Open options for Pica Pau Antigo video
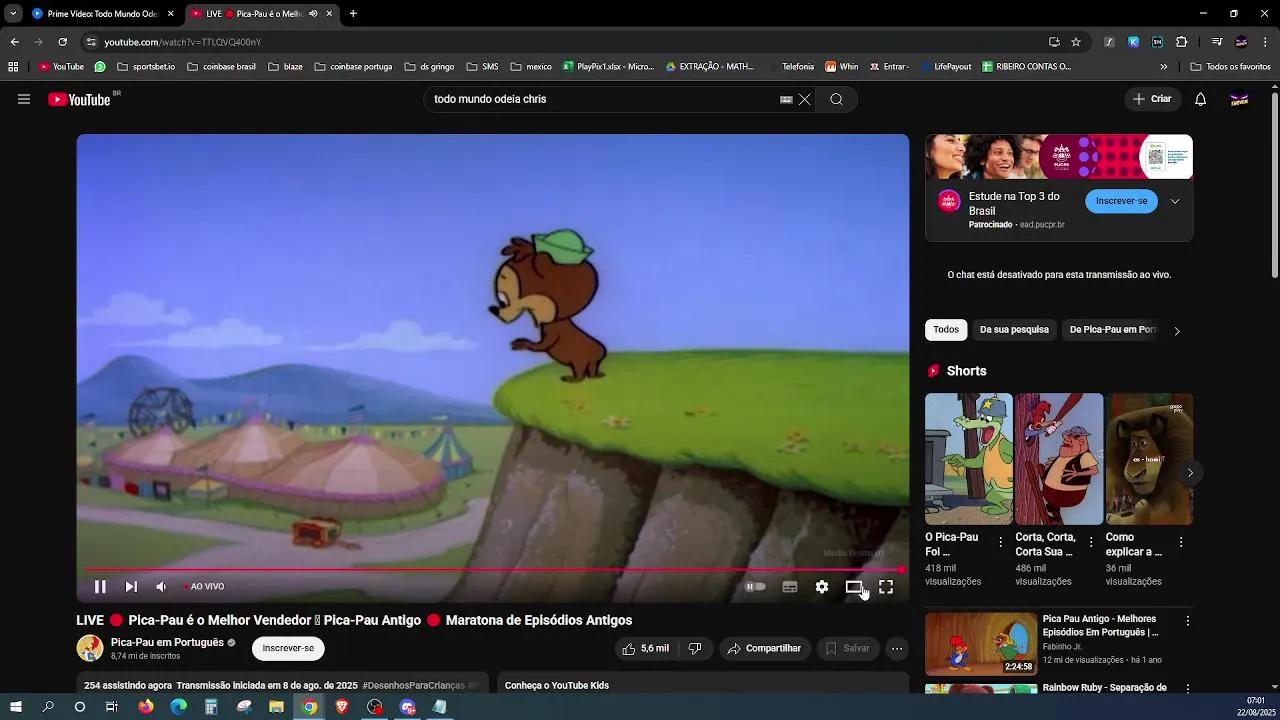1280x720 pixels. tap(1188, 621)
